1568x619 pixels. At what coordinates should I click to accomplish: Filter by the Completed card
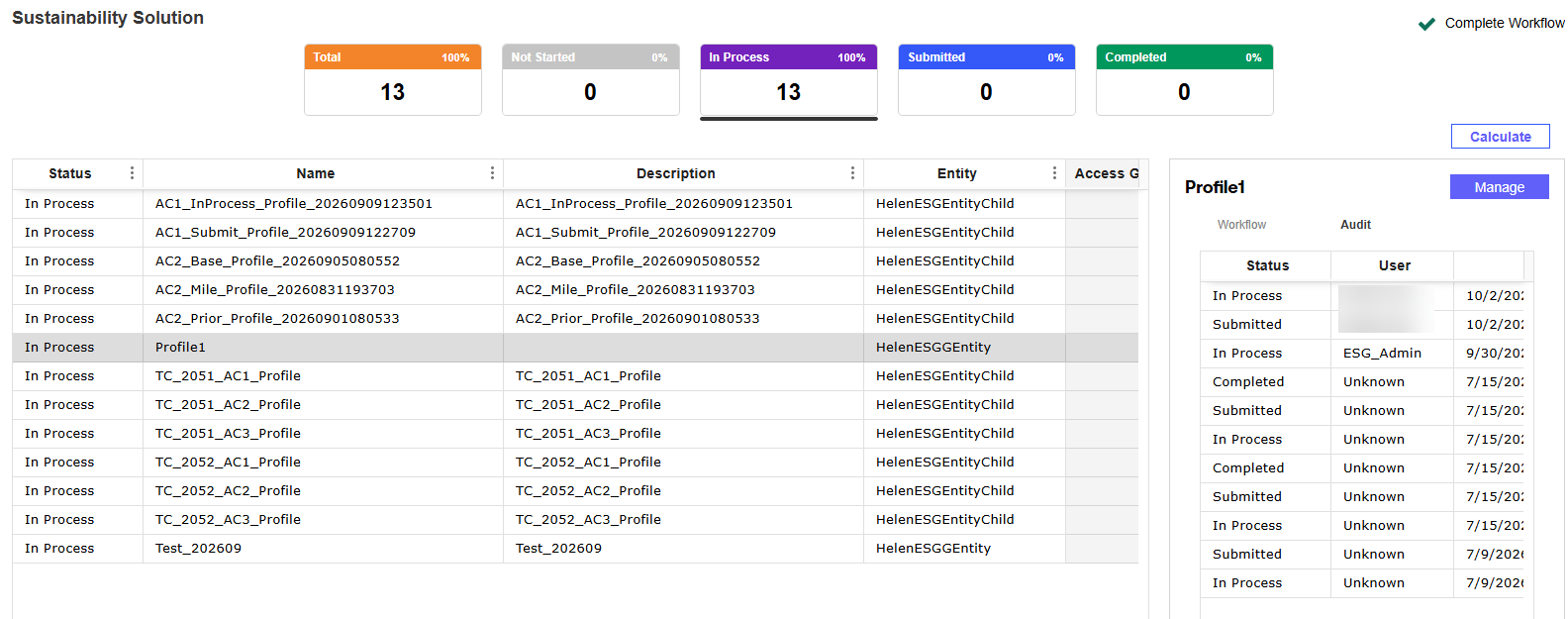coord(1185,79)
